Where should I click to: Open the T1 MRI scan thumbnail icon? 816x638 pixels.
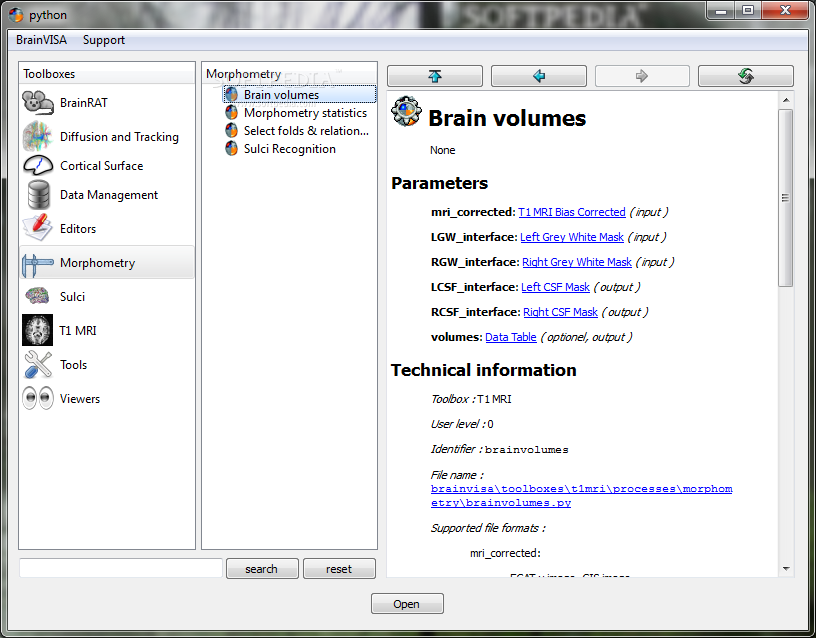click(37, 330)
